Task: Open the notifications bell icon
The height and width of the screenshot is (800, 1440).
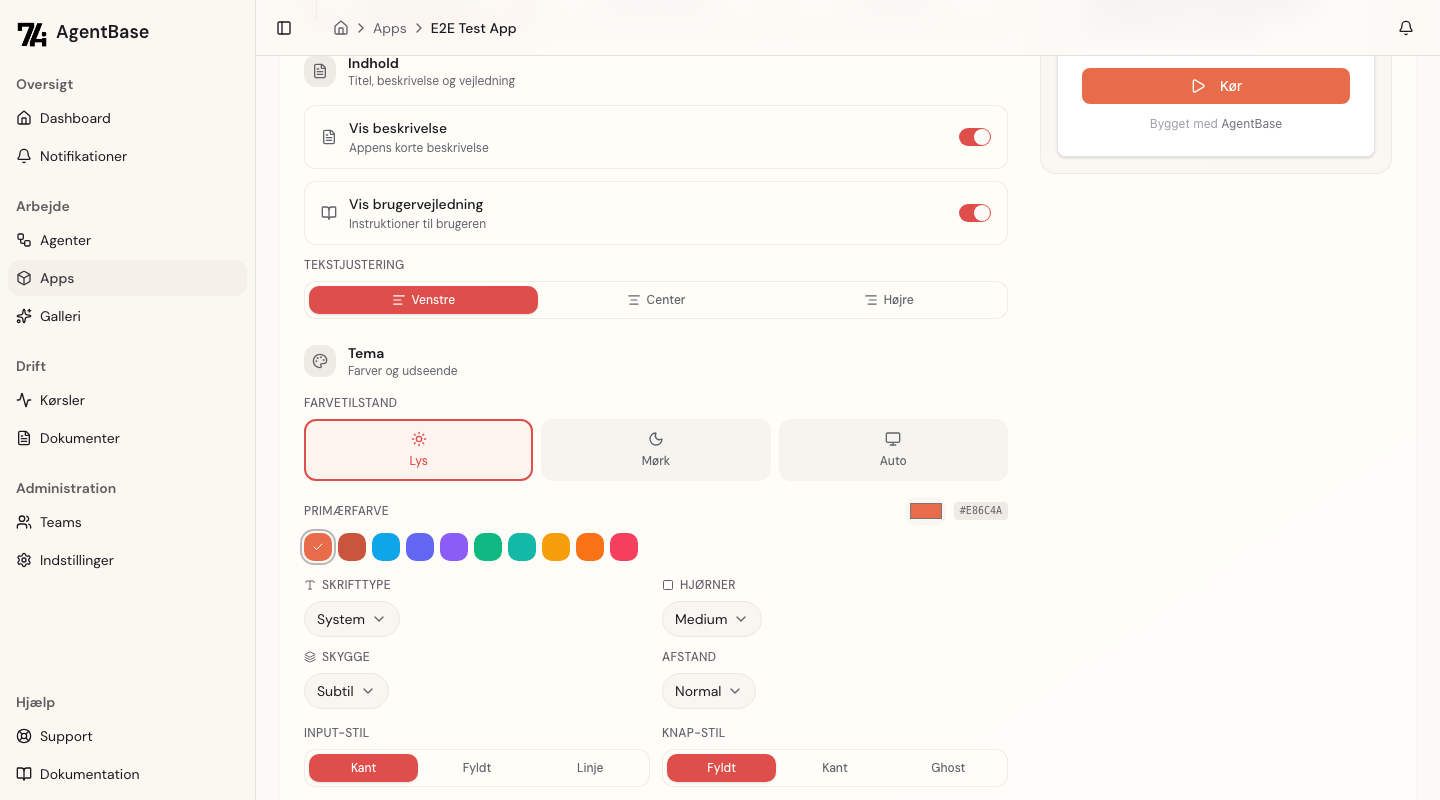Action: [x=1406, y=28]
